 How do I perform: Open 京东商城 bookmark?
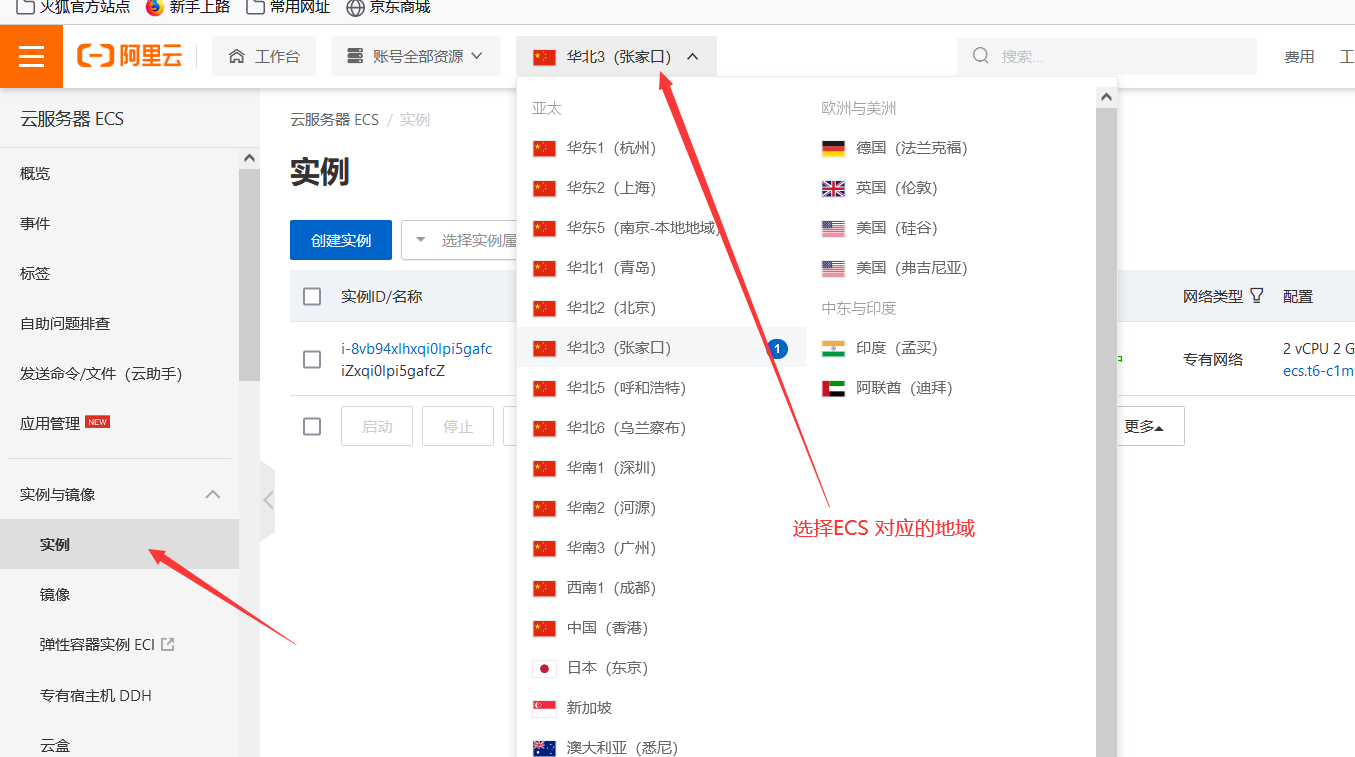coord(388,7)
